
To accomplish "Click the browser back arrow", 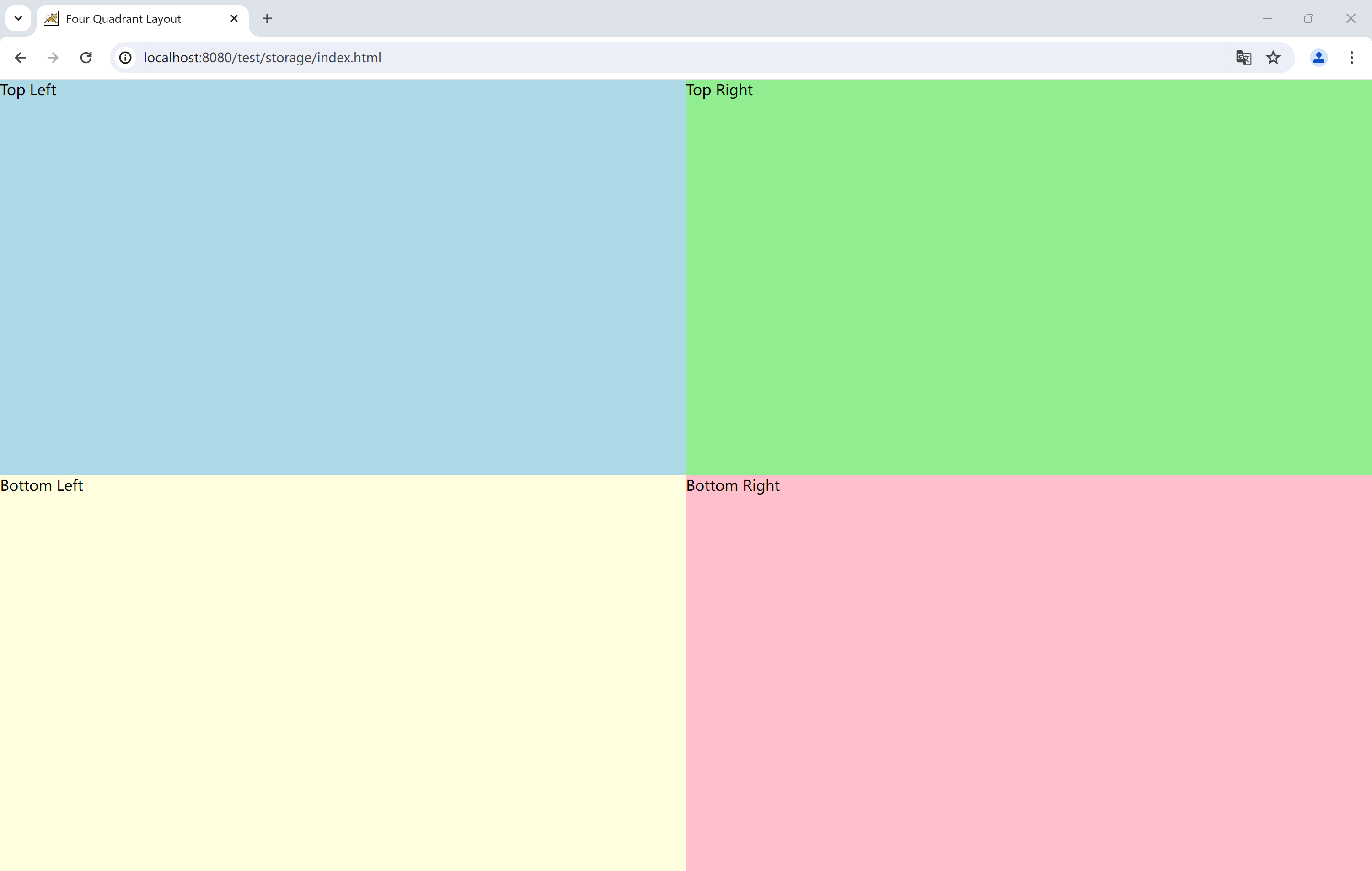I will point(21,58).
